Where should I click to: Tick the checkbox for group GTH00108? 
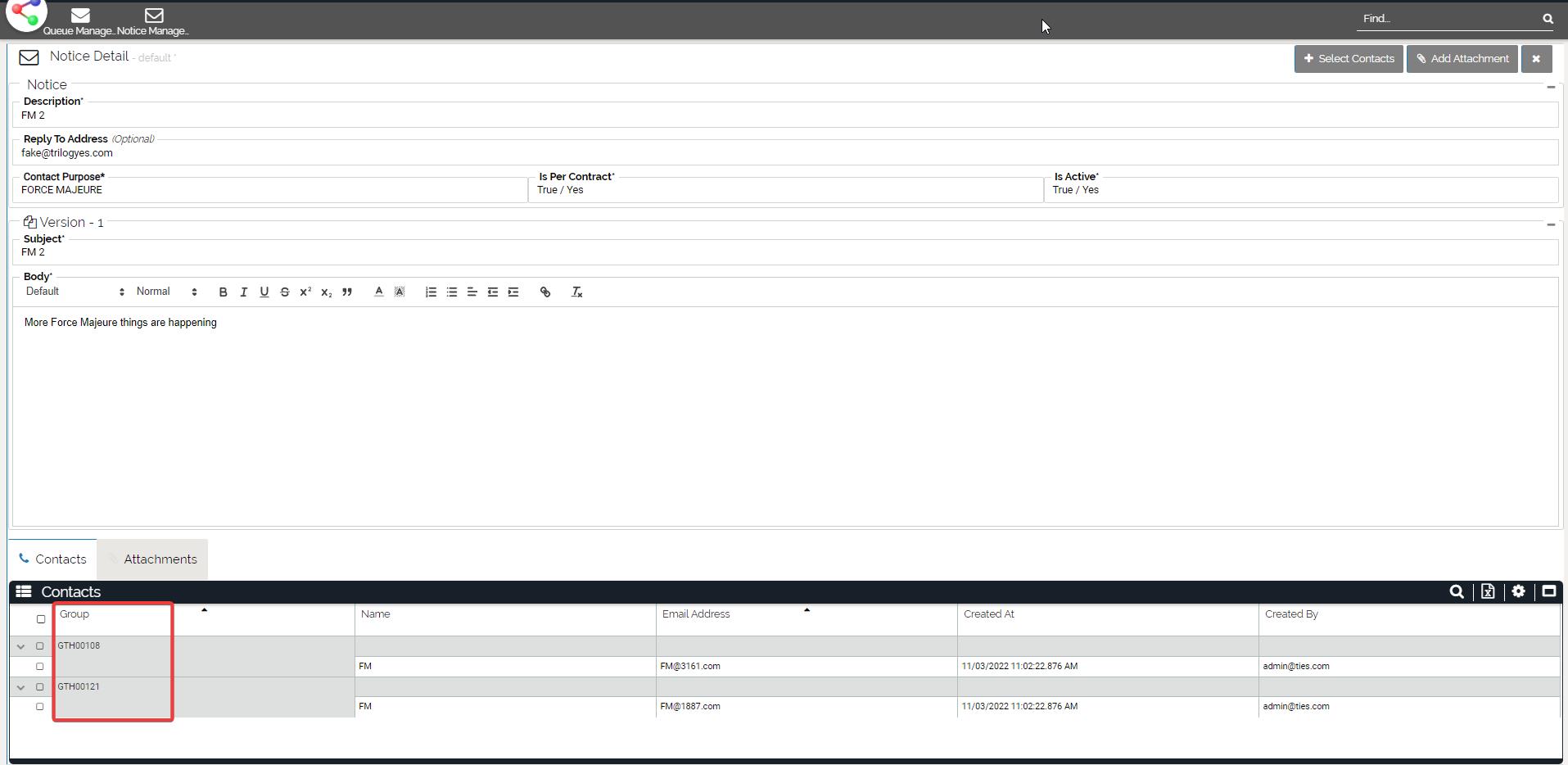(x=39, y=646)
